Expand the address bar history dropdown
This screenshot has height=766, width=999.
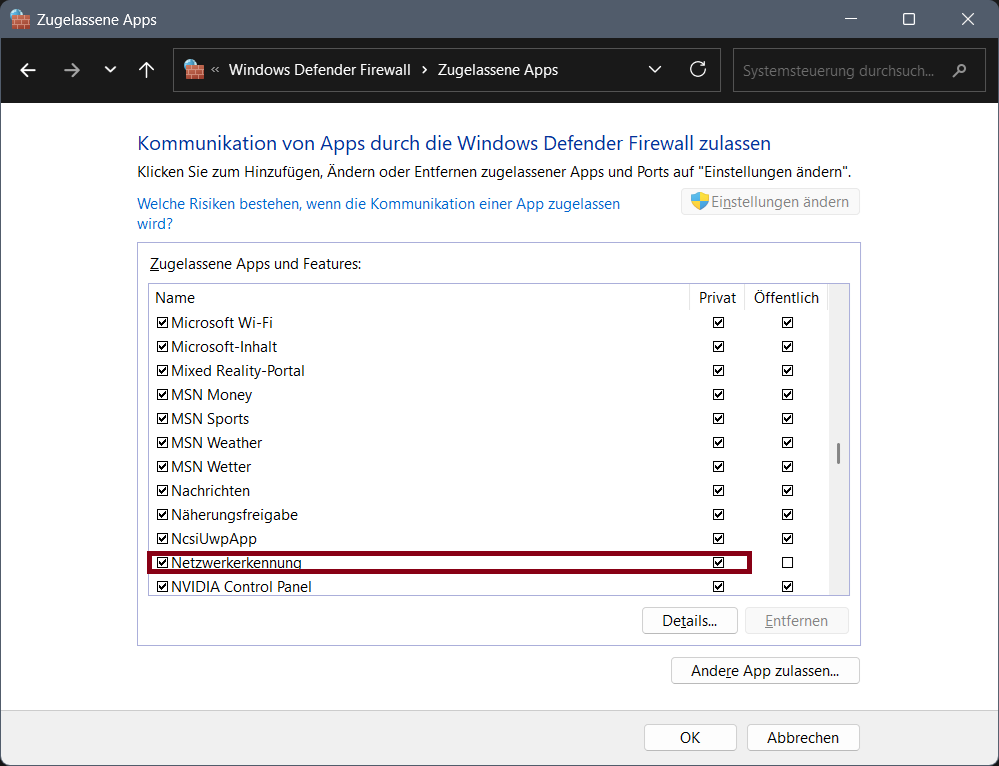coord(655,69)
